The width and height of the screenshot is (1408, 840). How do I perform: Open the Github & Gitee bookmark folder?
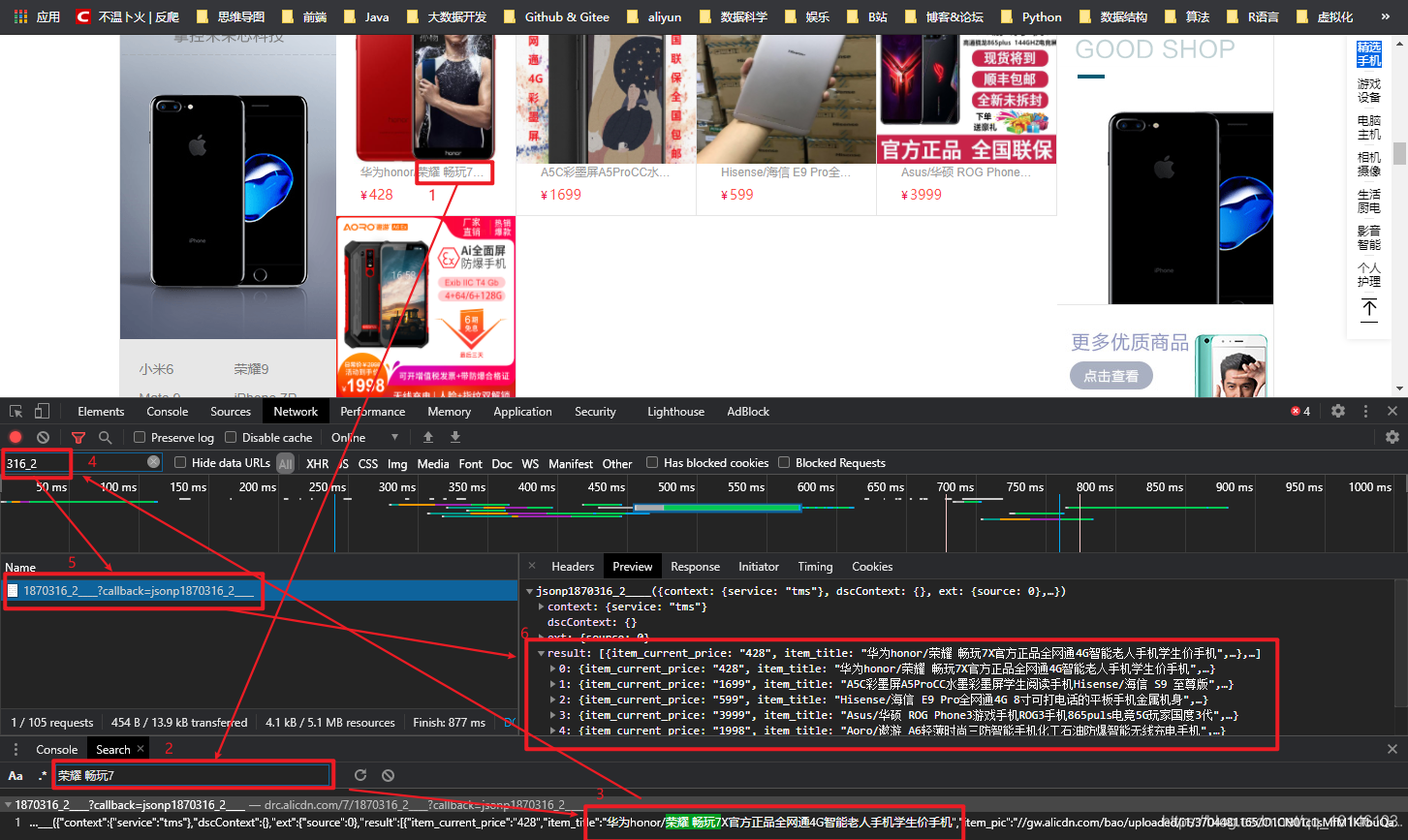(556, 16)
